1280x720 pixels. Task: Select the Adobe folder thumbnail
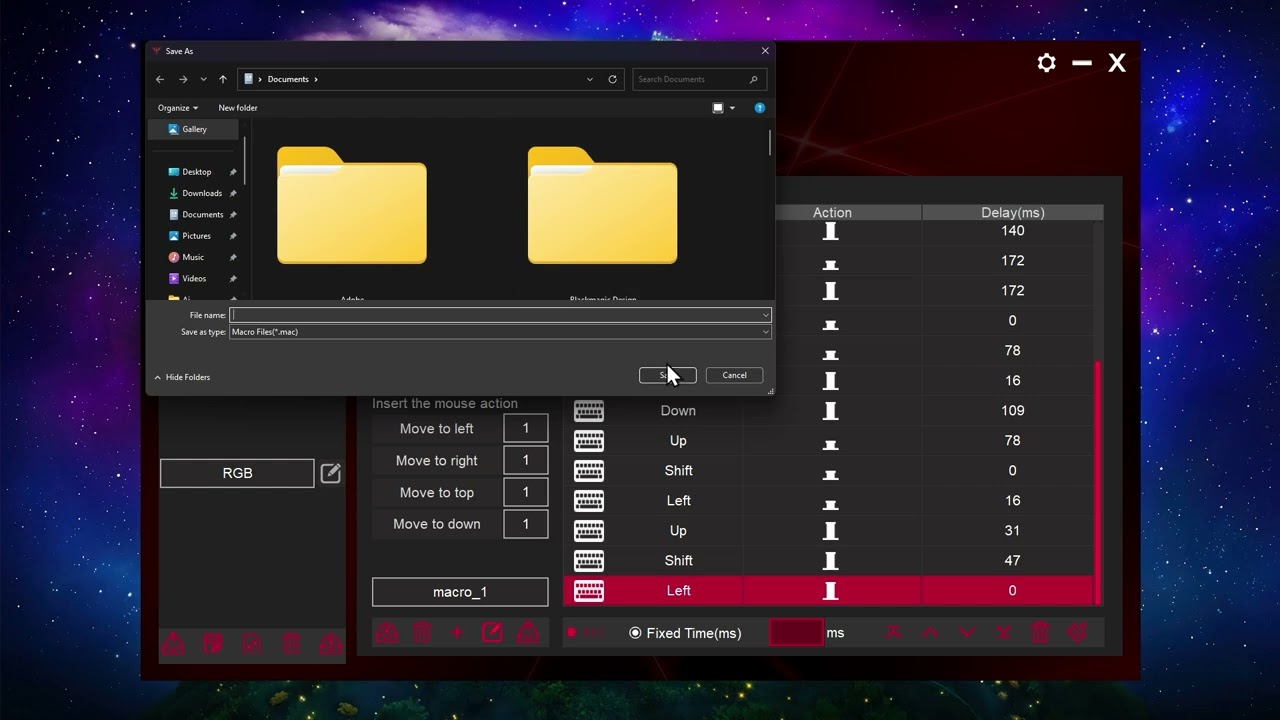352,206
